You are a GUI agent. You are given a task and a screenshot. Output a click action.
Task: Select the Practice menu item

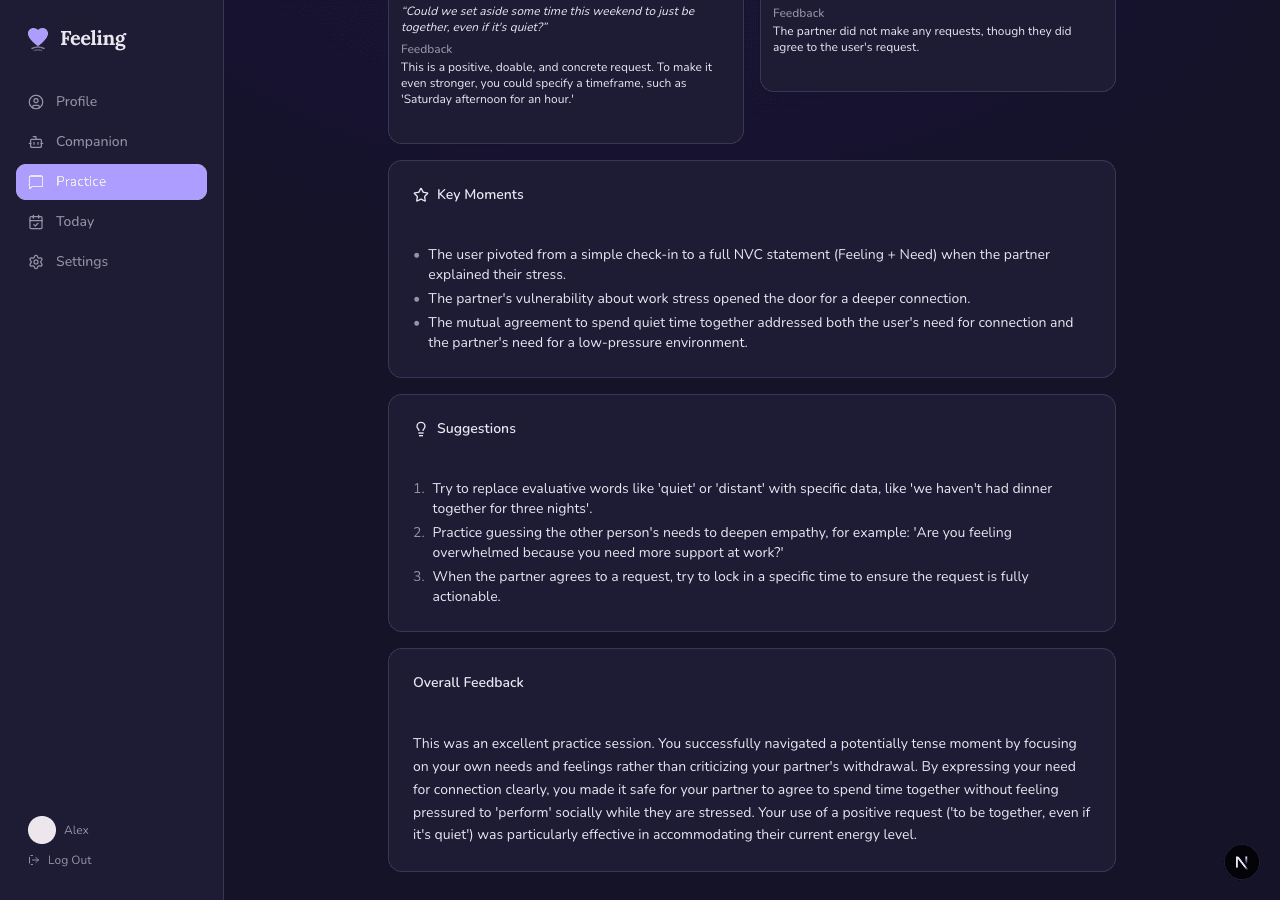point(81,182)
